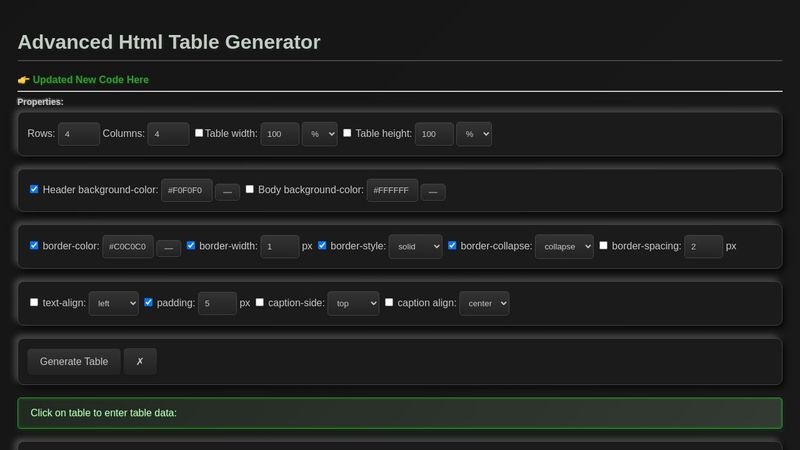Click the Rows number input field
The image size is (800, 450).
[78, 134]
